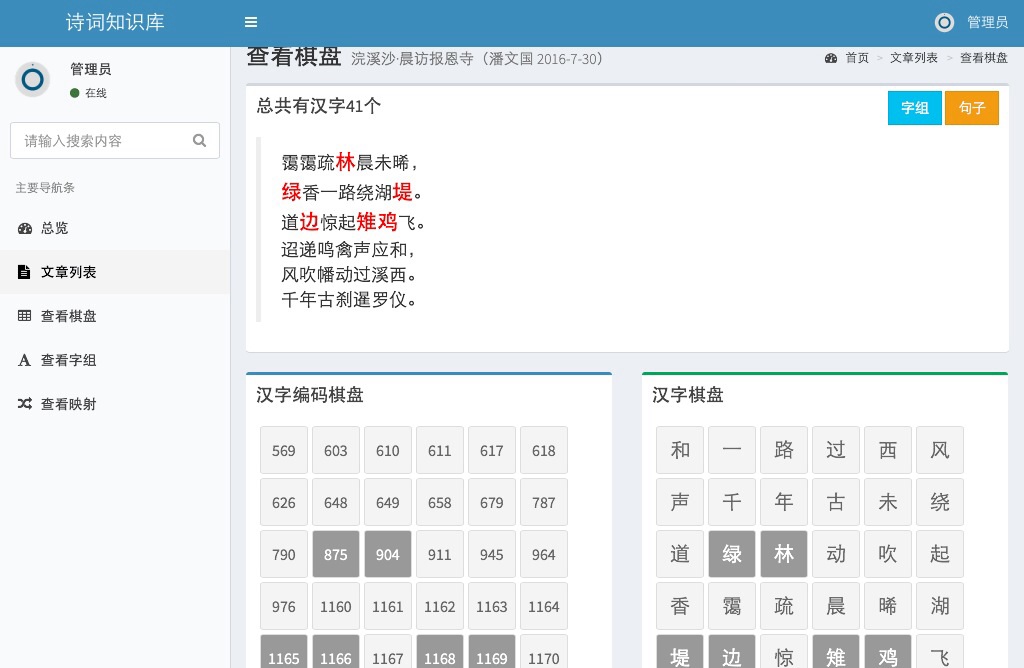Click the search magnifier icon
1024x668 pixels.
[200, 141]
